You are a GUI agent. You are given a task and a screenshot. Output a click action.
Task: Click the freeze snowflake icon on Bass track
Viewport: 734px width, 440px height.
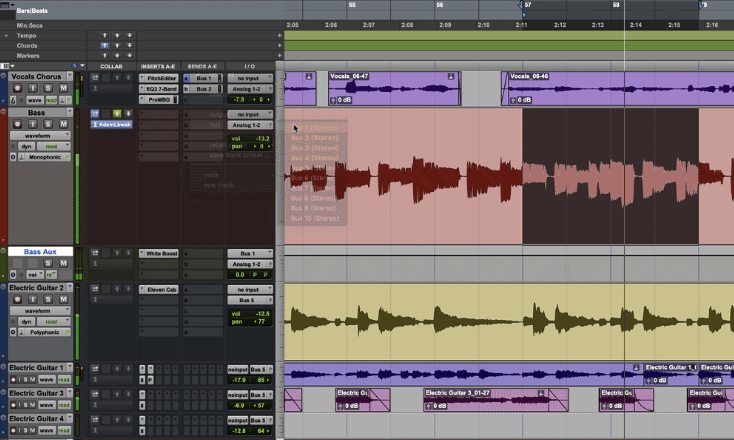pyautogui.click(x=13, y=147)
